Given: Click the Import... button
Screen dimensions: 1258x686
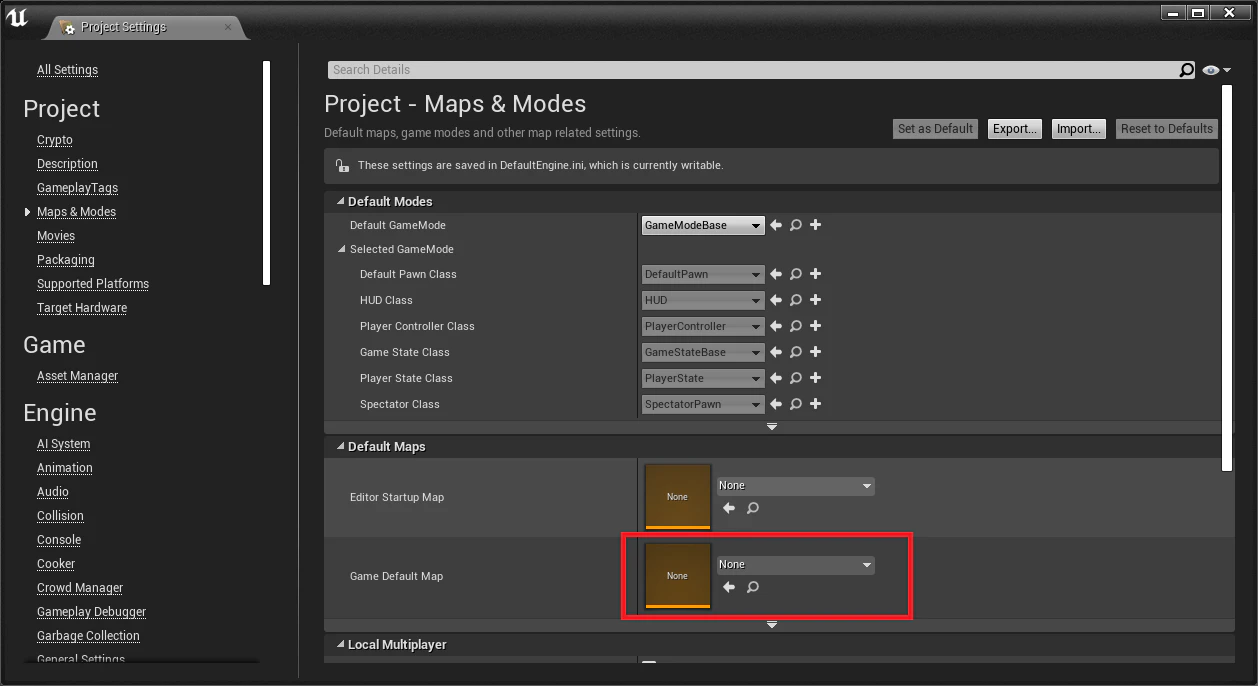Looking at the screenshot, I should point(1078,129).
